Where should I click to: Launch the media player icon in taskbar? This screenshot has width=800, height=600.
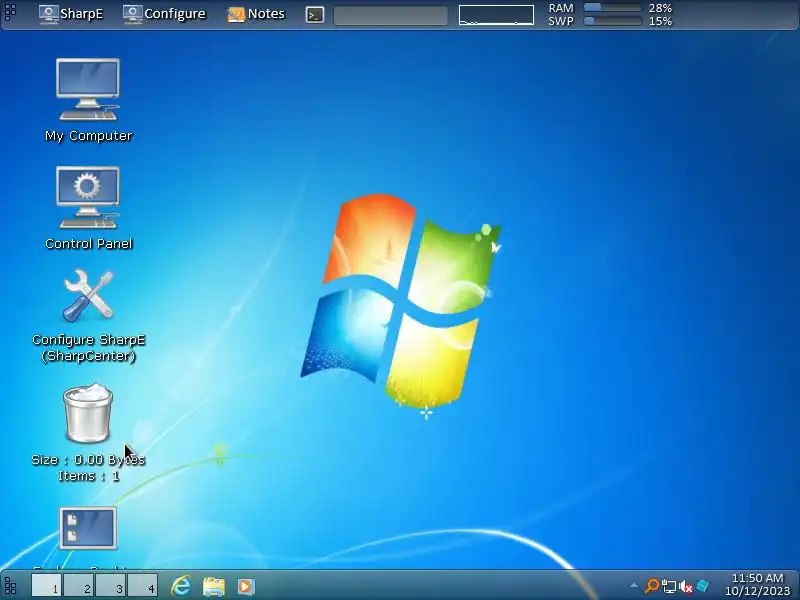tap(245, 586)
